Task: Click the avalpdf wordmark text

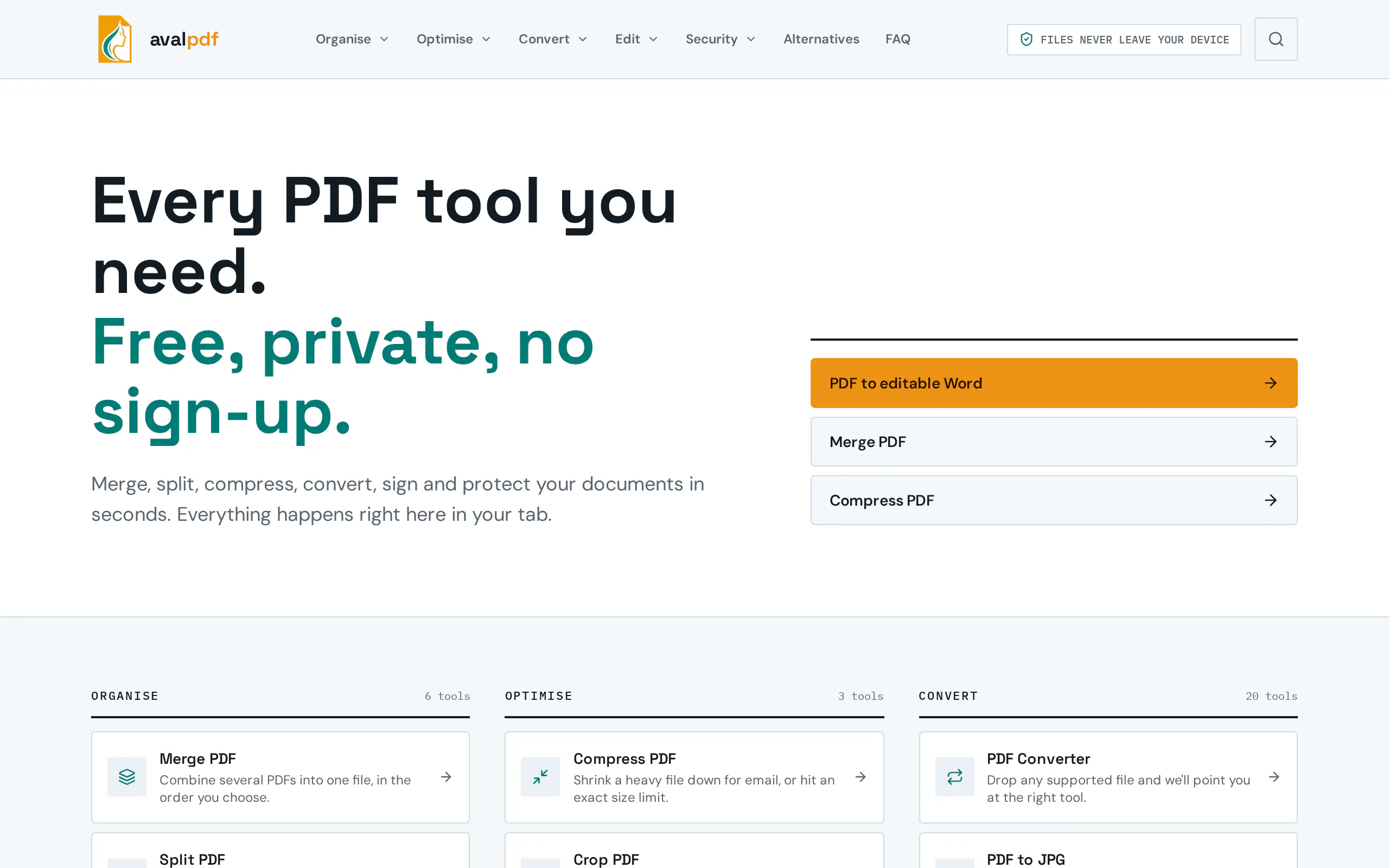Action: coord(184,39)
